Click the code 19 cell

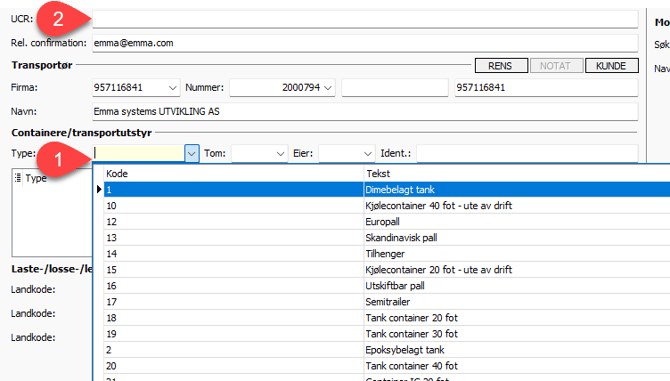tap(233, 334)
